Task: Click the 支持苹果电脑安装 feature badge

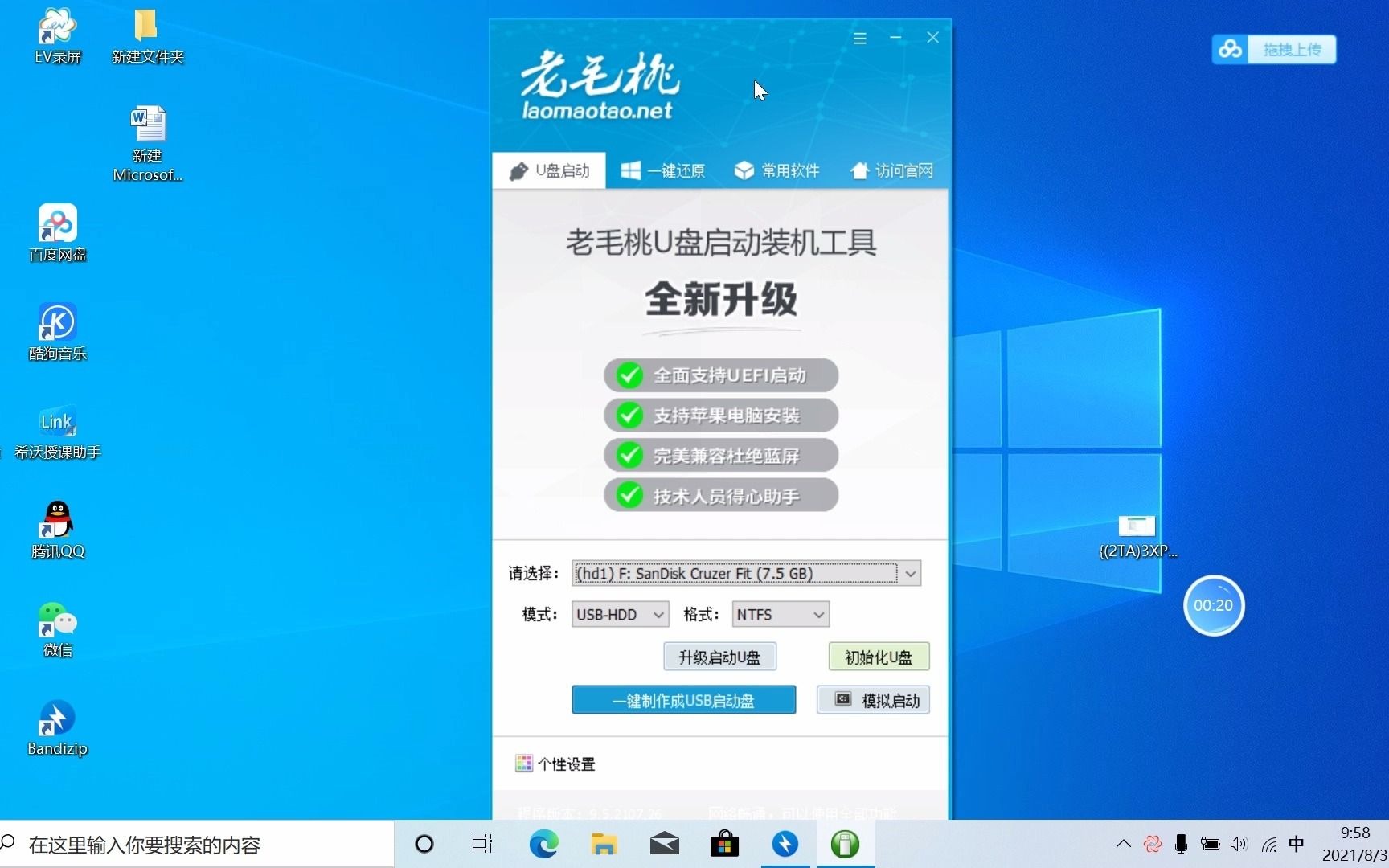Action: 721,416
